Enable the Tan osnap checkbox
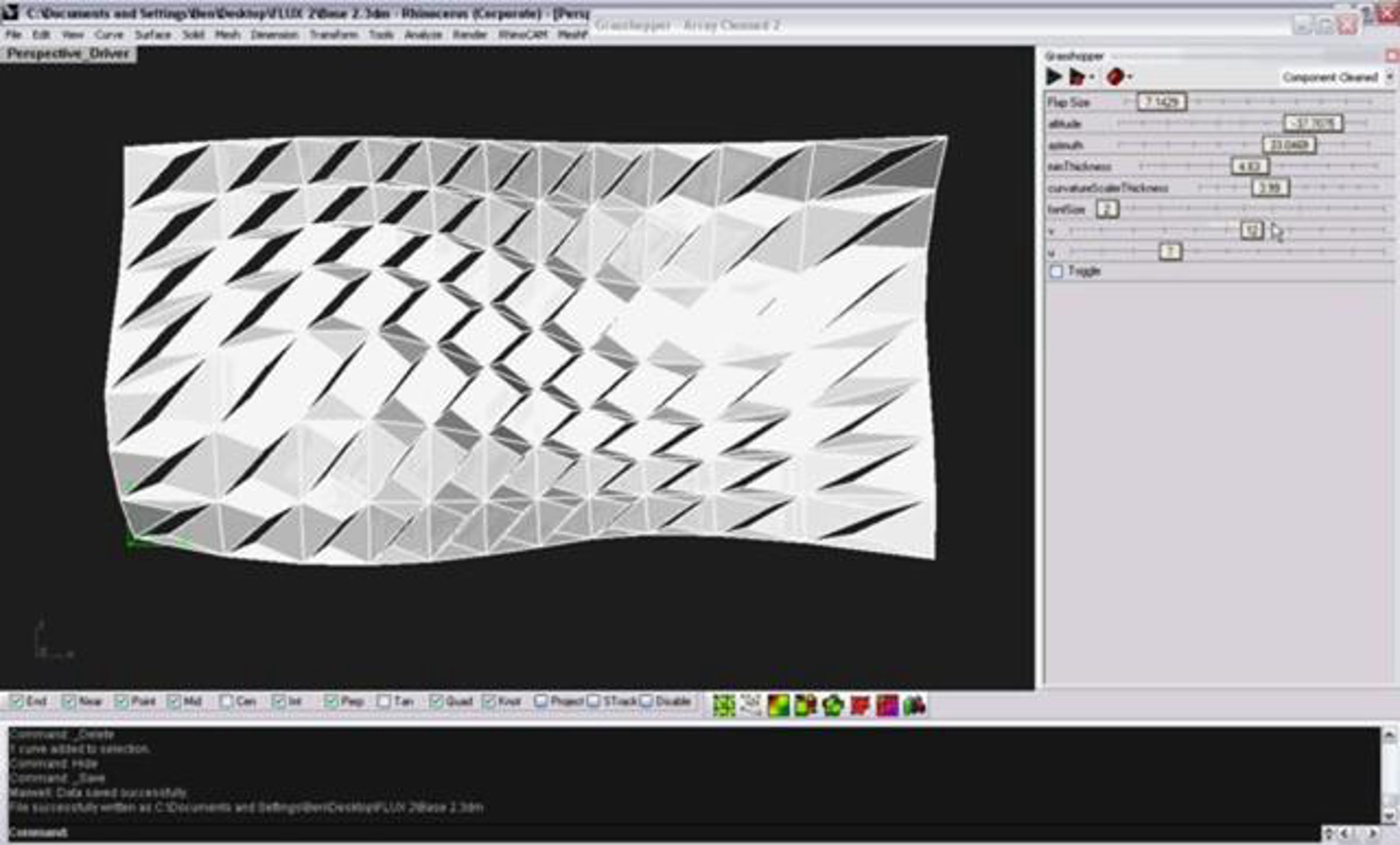This screenshot has height=845, width=1400. pyautogui.click(x=384, y=701)
